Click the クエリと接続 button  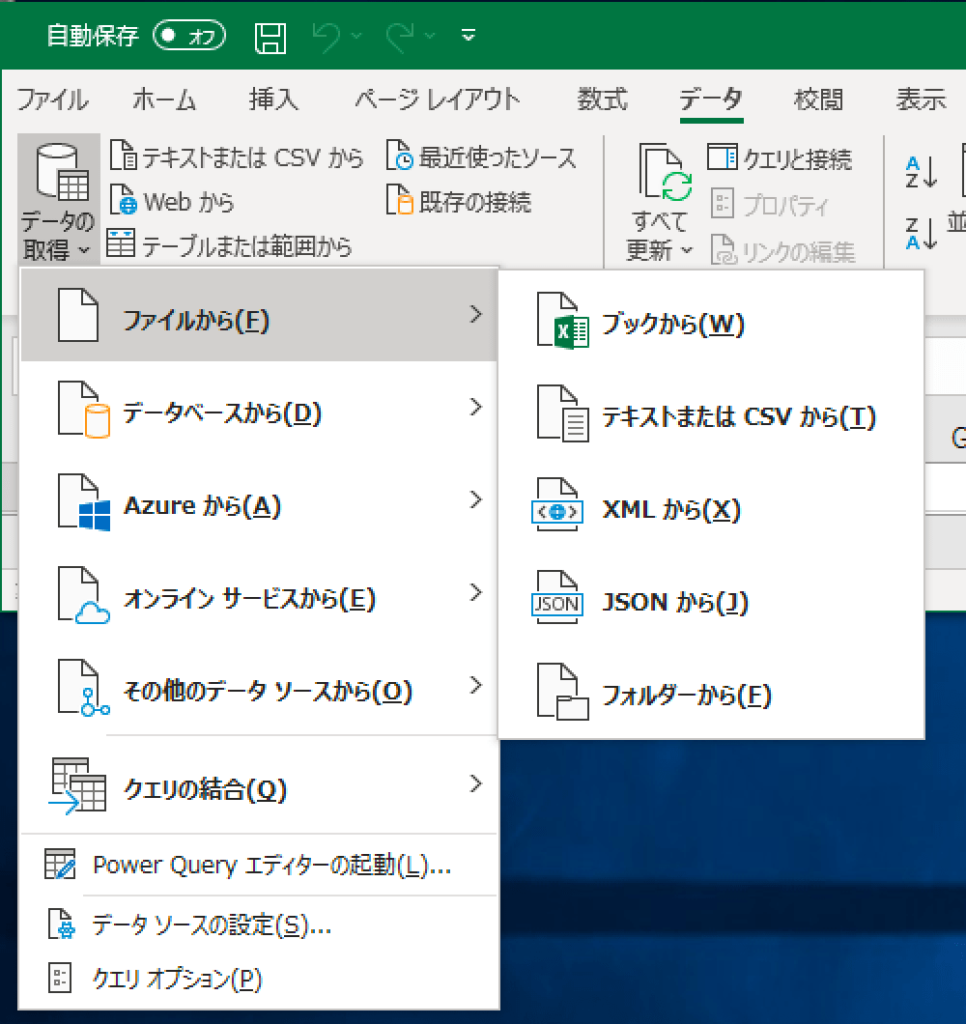tap(780, 157)
